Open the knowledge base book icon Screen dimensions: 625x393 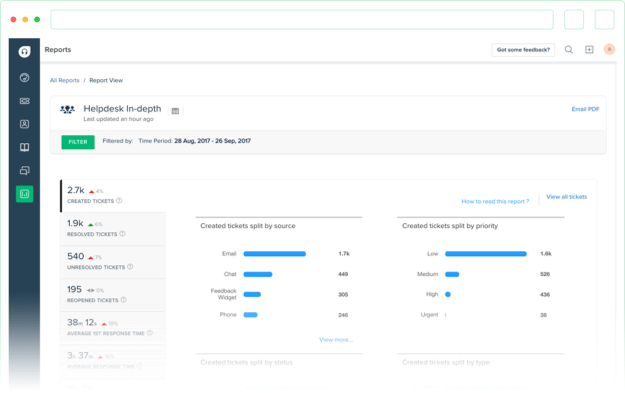coord(24,147)
